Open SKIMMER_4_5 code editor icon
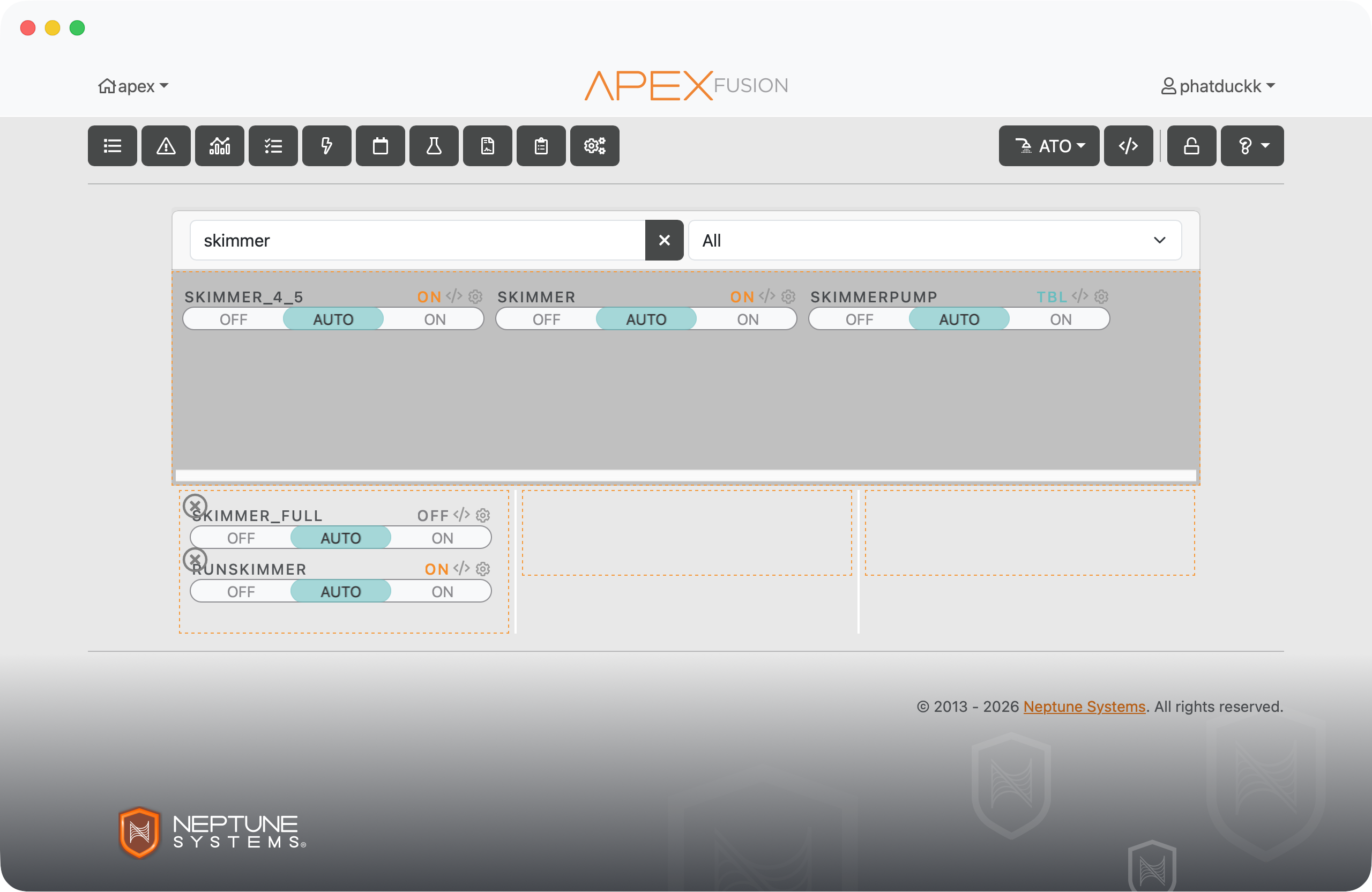Image resolution: width=1372 pixels, height=892 pixels. point(454,296)
